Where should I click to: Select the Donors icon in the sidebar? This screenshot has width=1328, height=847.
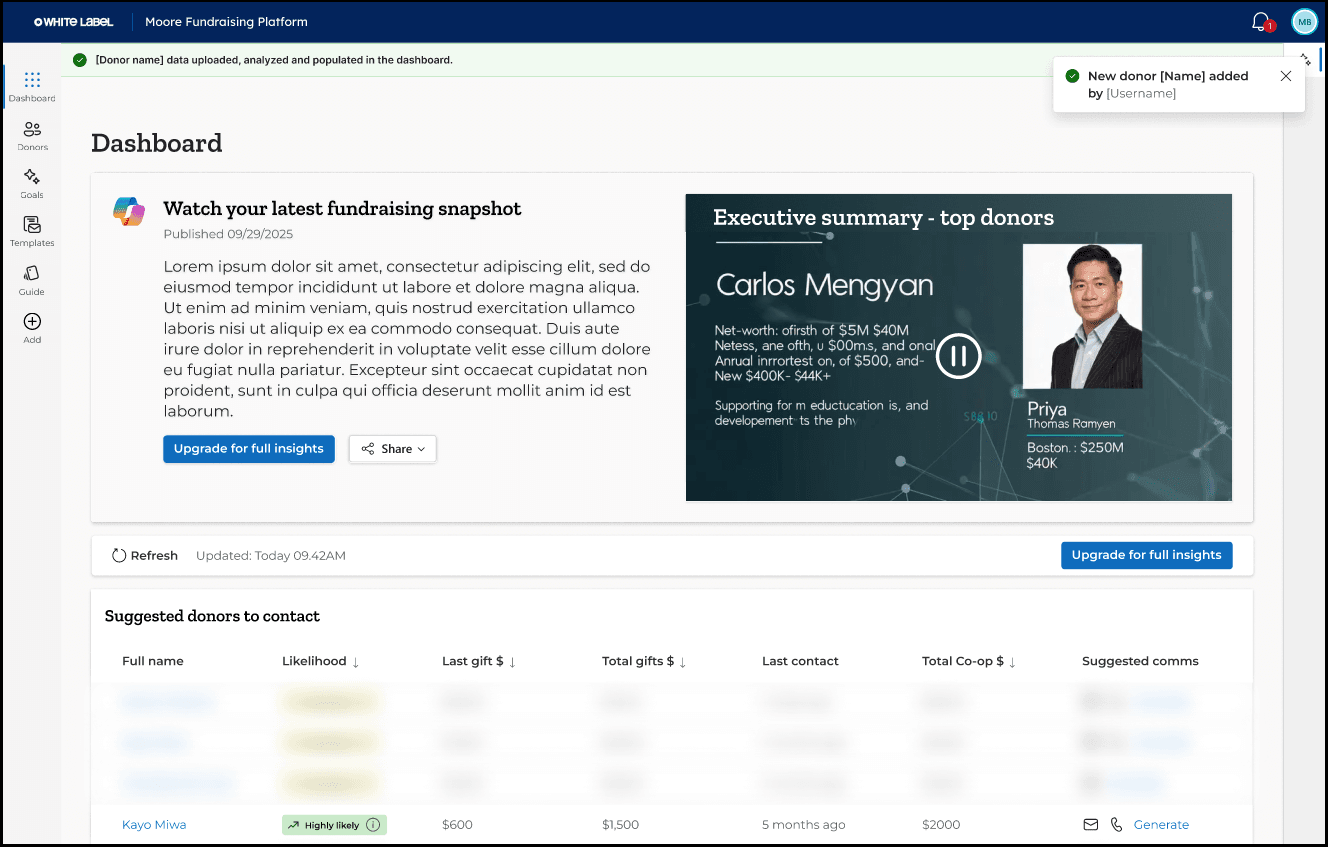pyautogui.click(x=32, y=130)
